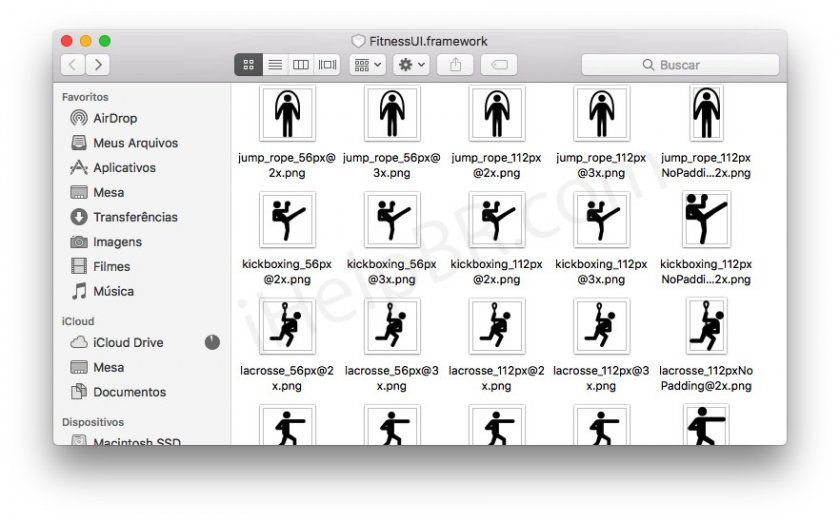Image resolution: width=840 pixels, height=521 pixels.
Task: Go back with the left arrow
Action: click(73, 65)
